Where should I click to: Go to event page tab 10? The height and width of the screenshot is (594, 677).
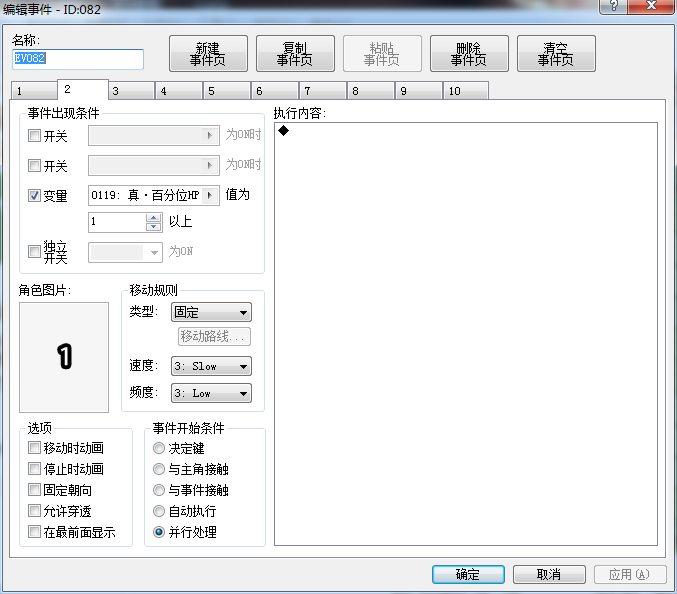tap(466, 91)
